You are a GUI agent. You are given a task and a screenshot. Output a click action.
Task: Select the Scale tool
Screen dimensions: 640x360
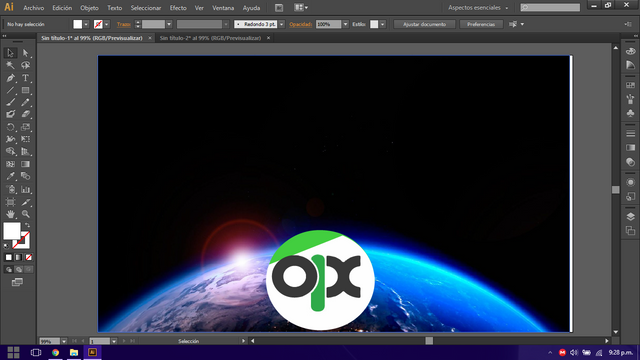tap(25, 127)
